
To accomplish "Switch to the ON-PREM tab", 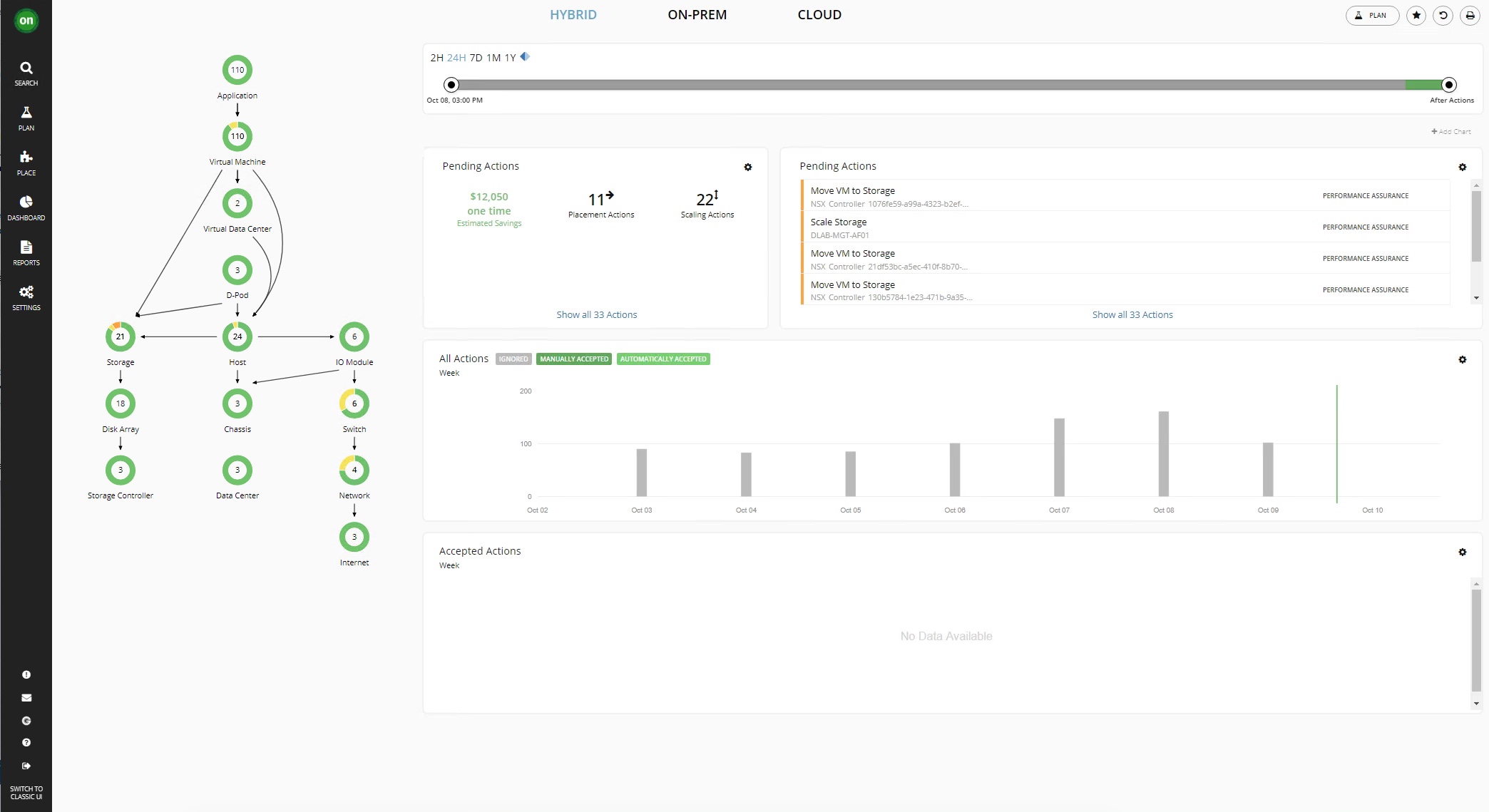I will 697,15.
